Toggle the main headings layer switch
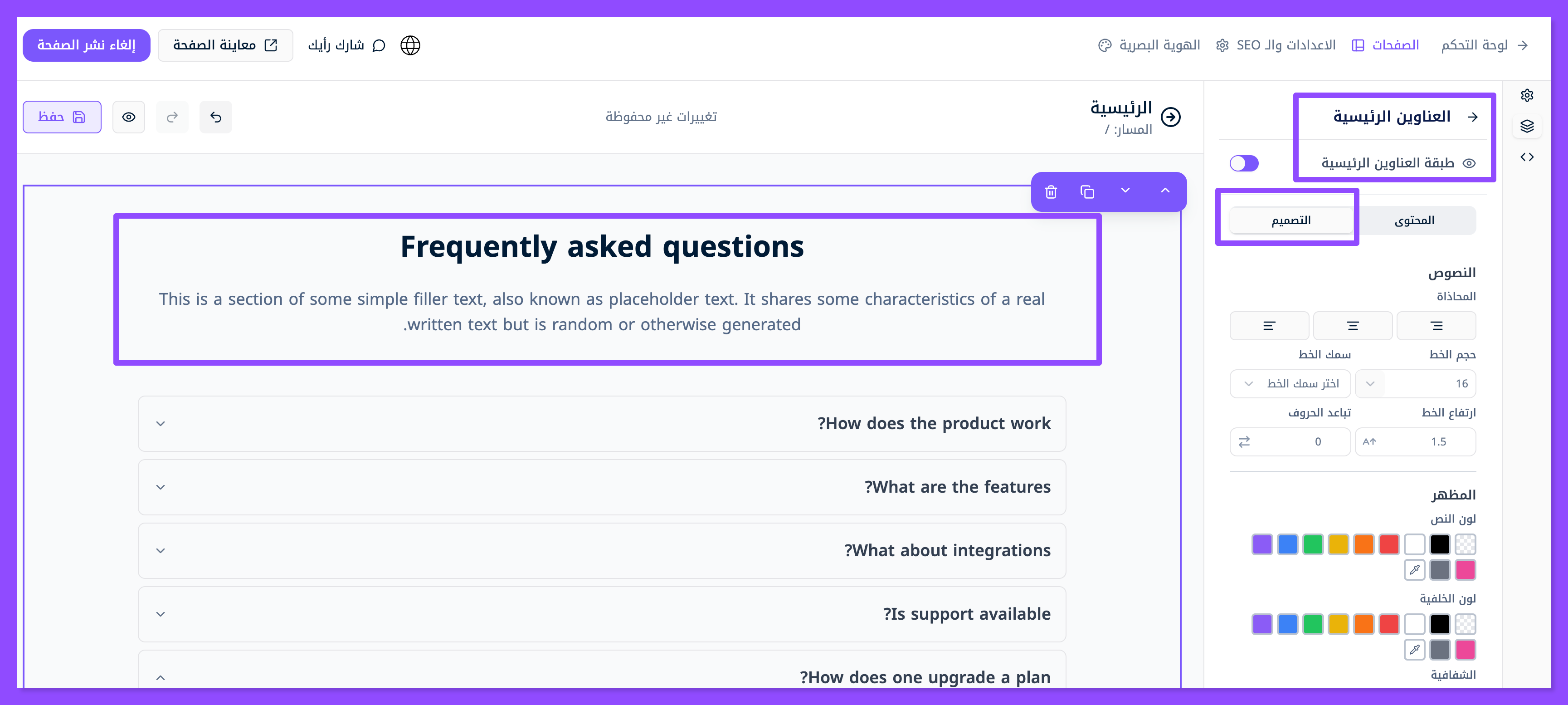 (x=1244, y=163)
